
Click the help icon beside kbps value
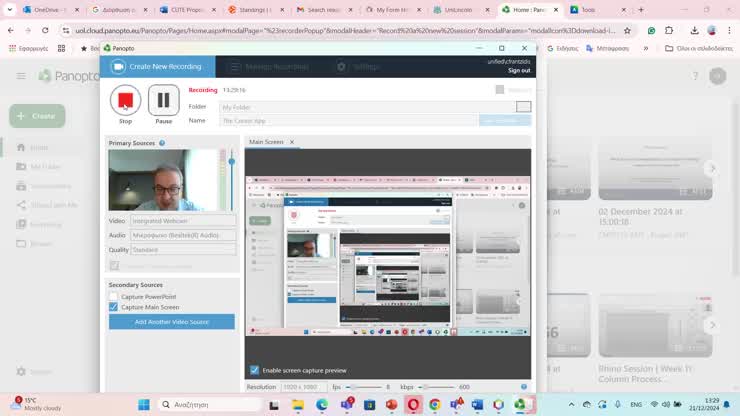tap(524, 387)
